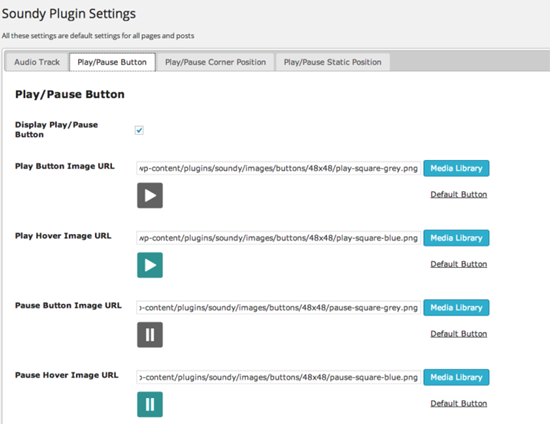Image resolution: width=550 pixels, height=424 pixels.
Task: Click the blue play hover preview image
Action: [150, 265]
